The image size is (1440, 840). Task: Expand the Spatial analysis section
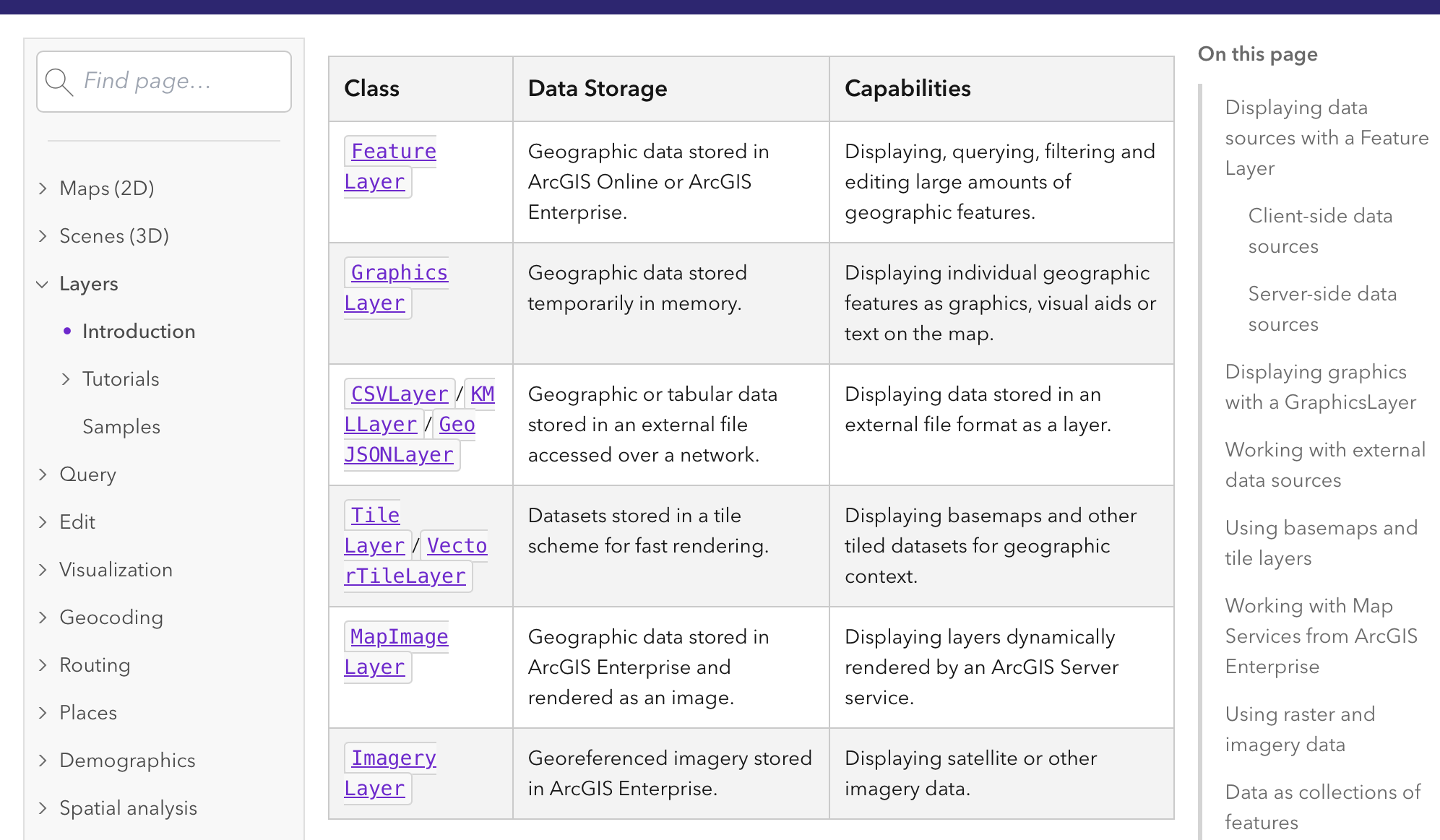point(43,808)
